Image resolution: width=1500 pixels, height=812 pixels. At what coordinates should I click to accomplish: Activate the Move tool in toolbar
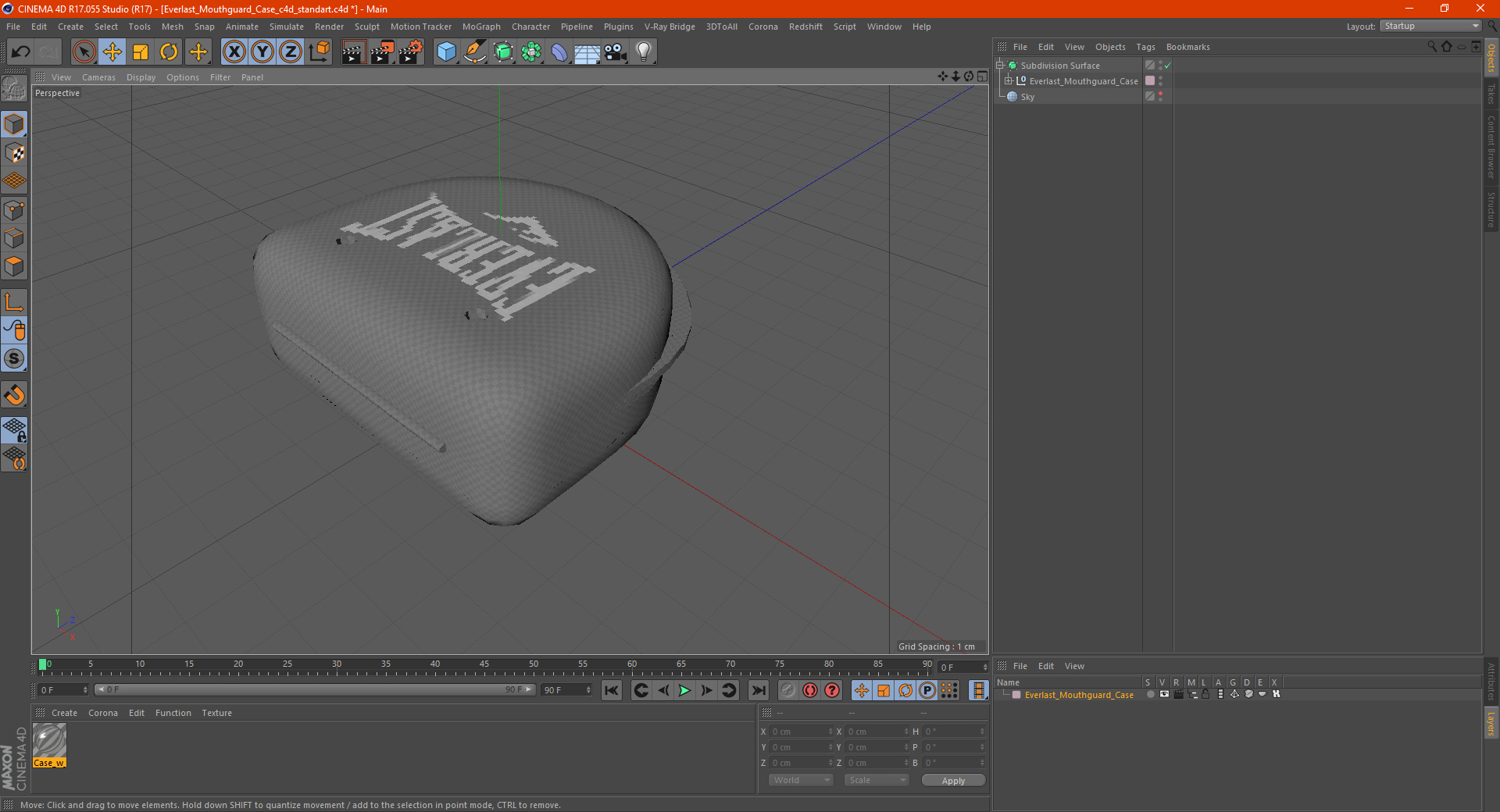112,52
